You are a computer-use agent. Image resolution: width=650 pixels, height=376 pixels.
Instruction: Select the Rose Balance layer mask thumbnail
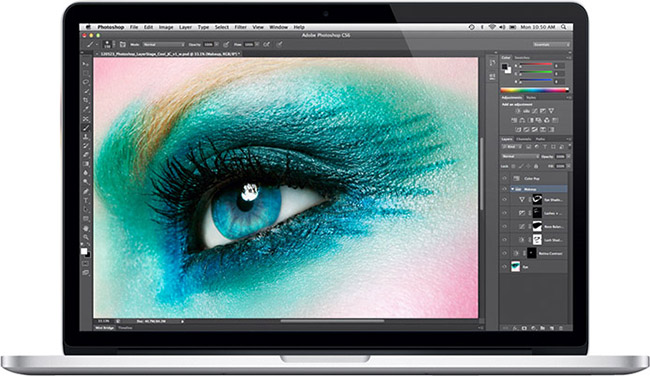(537, 226)
